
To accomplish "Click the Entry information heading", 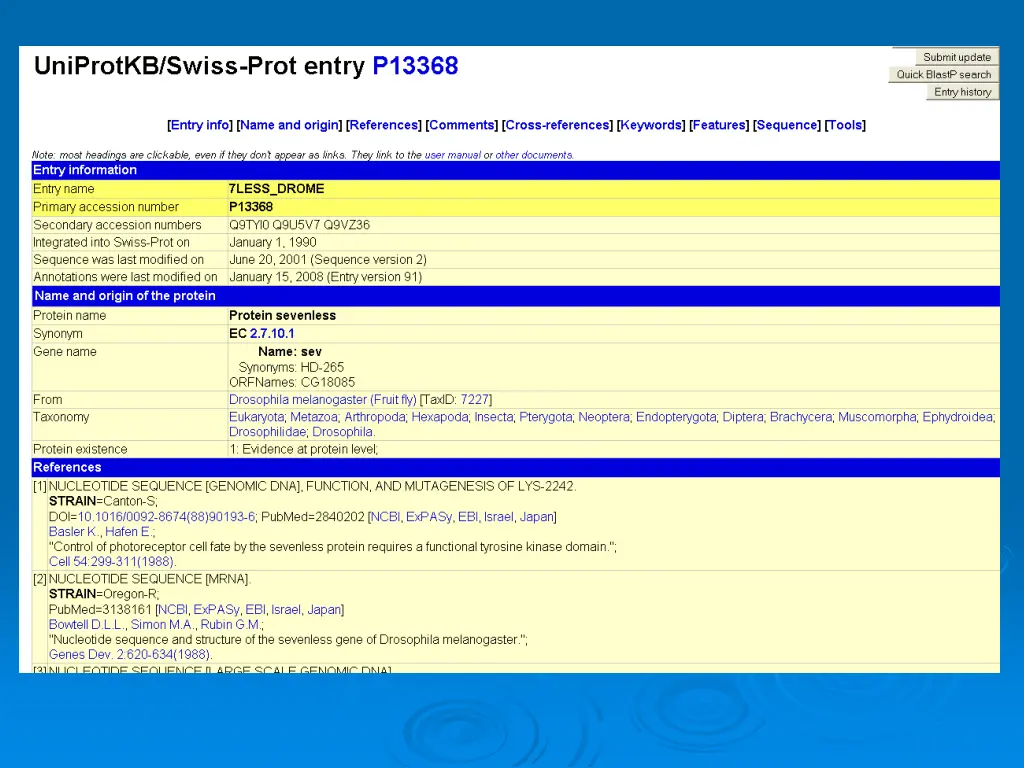I will coord(85,170).
